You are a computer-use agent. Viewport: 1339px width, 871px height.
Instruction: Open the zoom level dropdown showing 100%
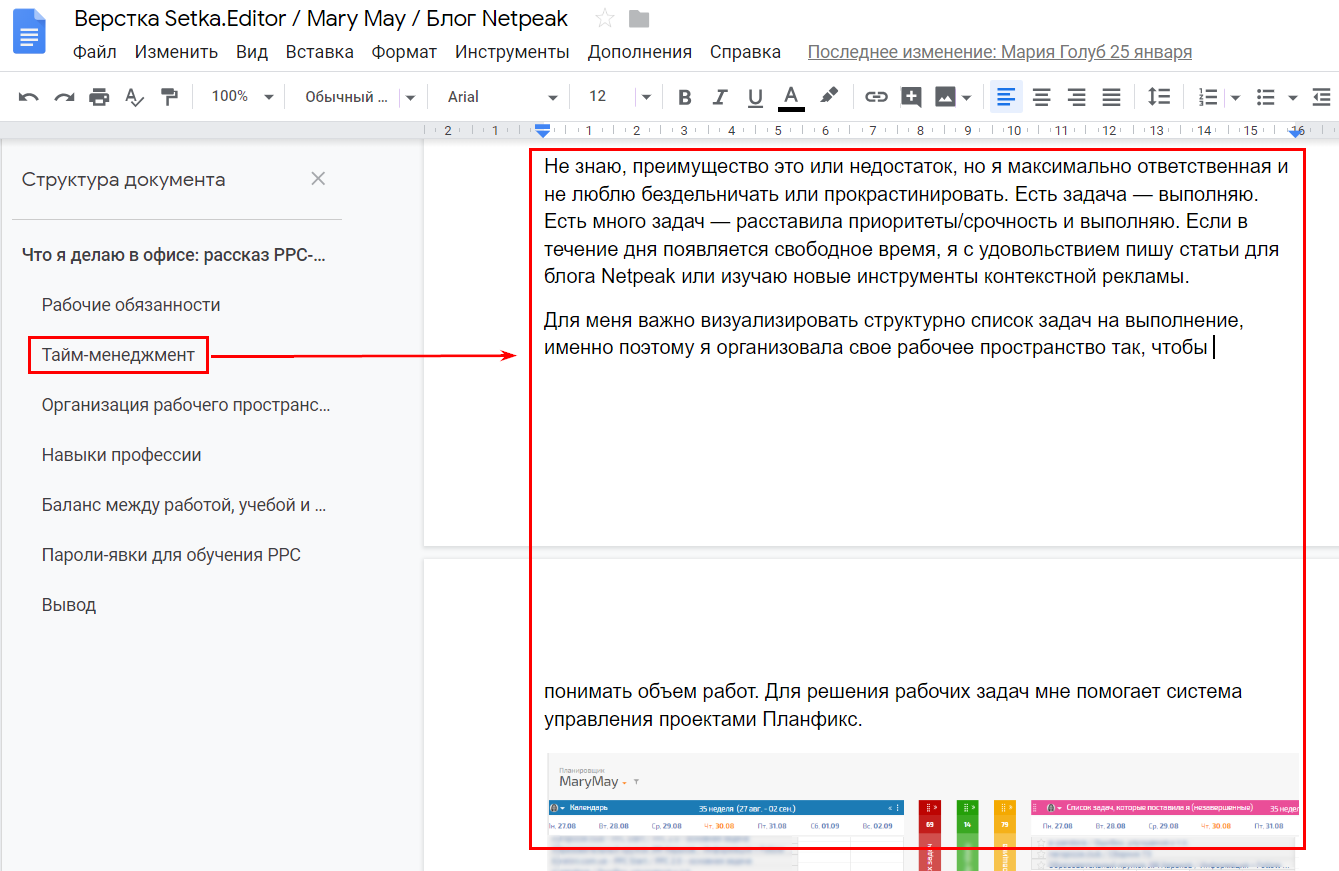242,97
